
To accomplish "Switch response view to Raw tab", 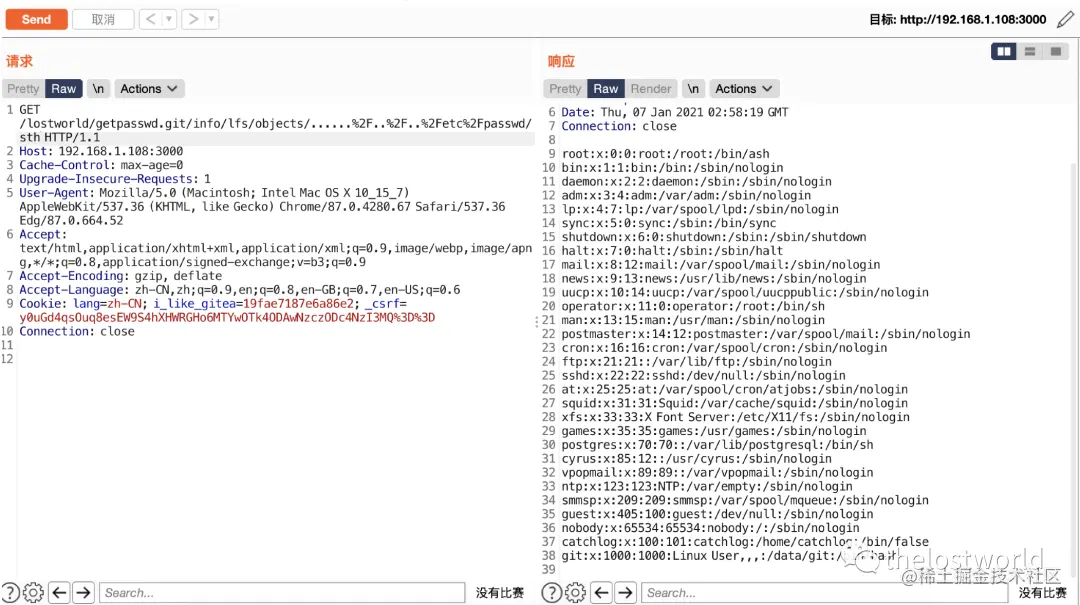I will 606,89.
